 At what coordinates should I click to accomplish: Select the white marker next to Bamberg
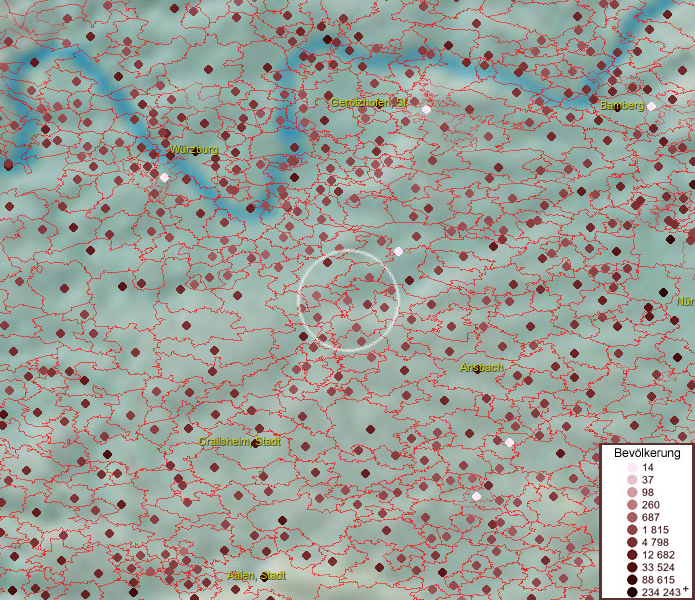pos(651,106)
